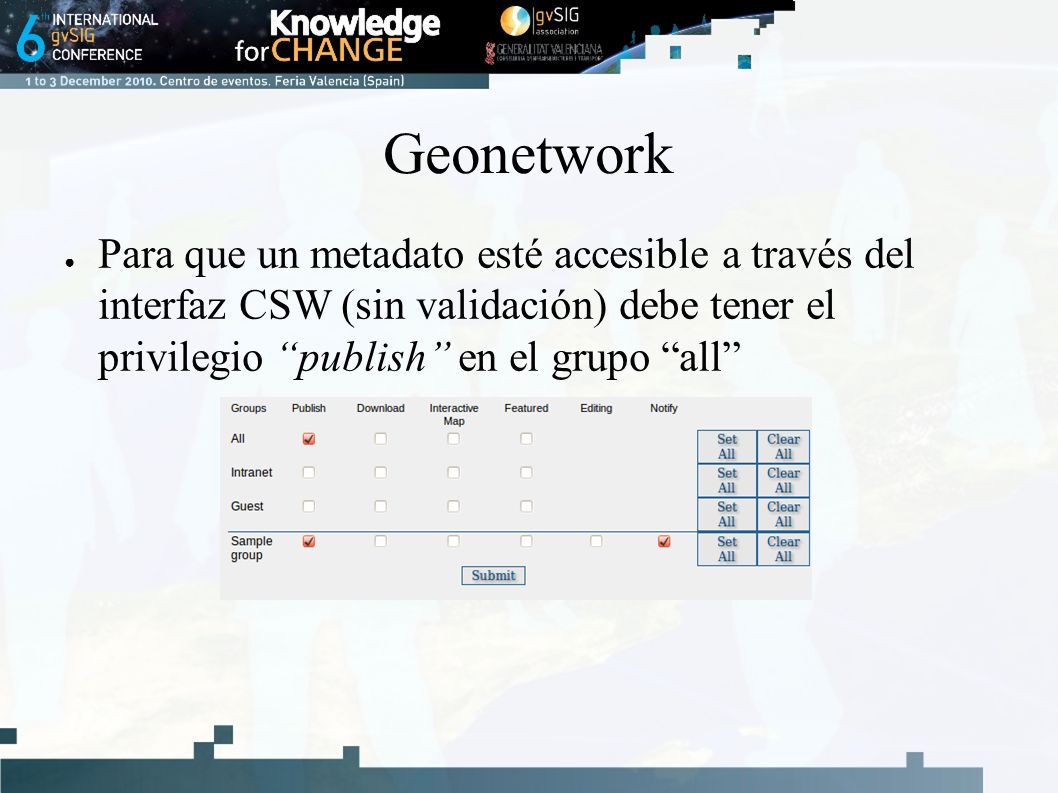
Task: Tick Interactive Map for Intranet group
Action: tap(453, 472)
